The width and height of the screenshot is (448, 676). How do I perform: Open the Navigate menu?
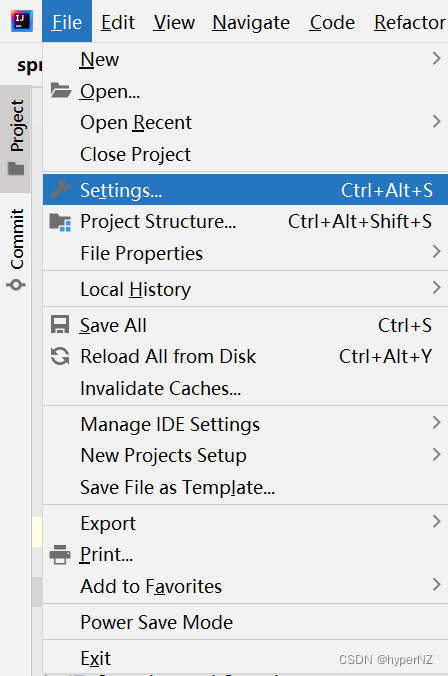pos(251,22)
